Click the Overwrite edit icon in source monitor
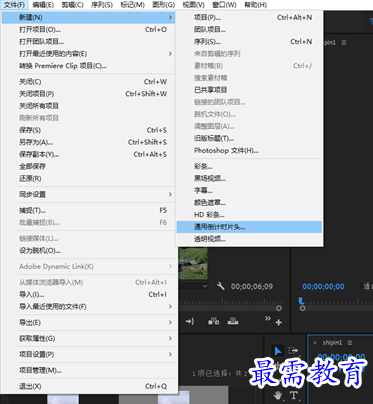Image resolution: width=373 pixels, height=404 pixels. pyautogui.click(x=233, y=321)
